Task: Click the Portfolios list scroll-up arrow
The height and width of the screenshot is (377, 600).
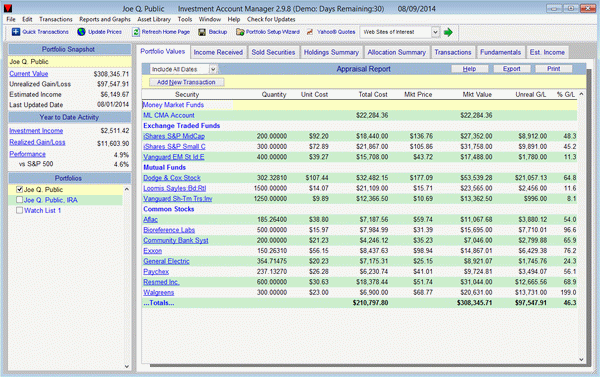Action: [x=127, y=189]
